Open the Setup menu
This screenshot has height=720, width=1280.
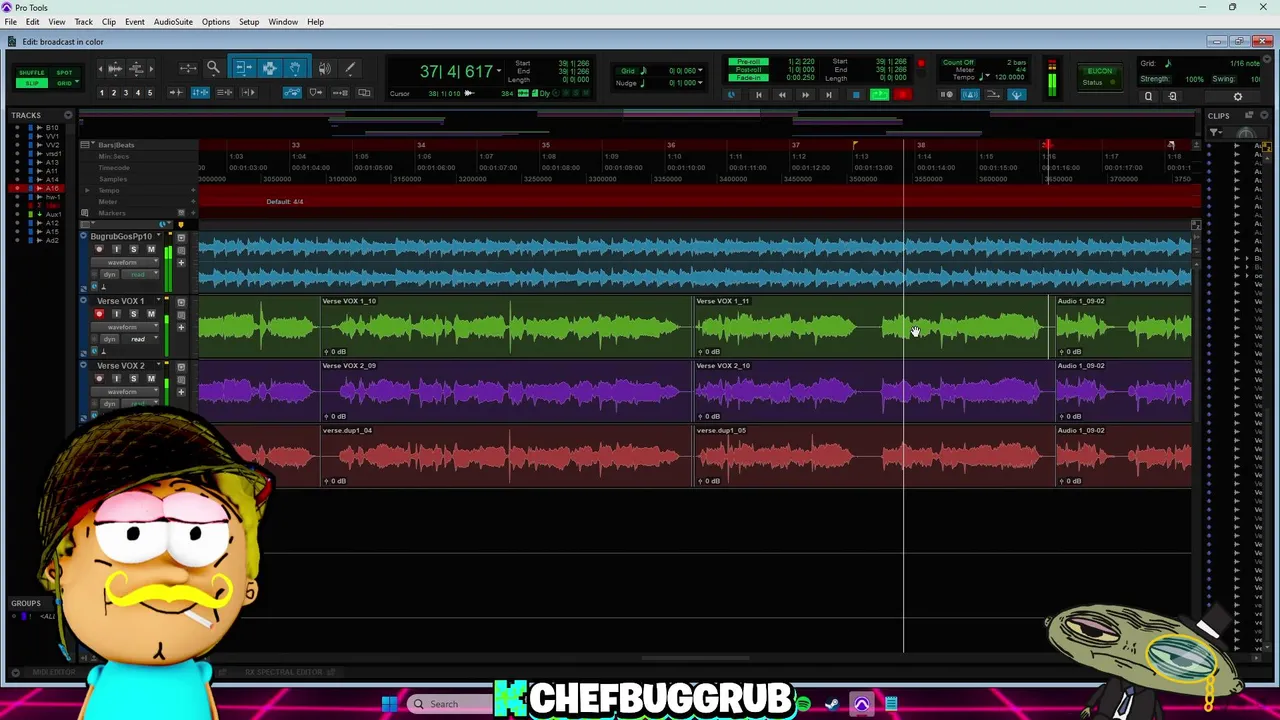(249, 22)
